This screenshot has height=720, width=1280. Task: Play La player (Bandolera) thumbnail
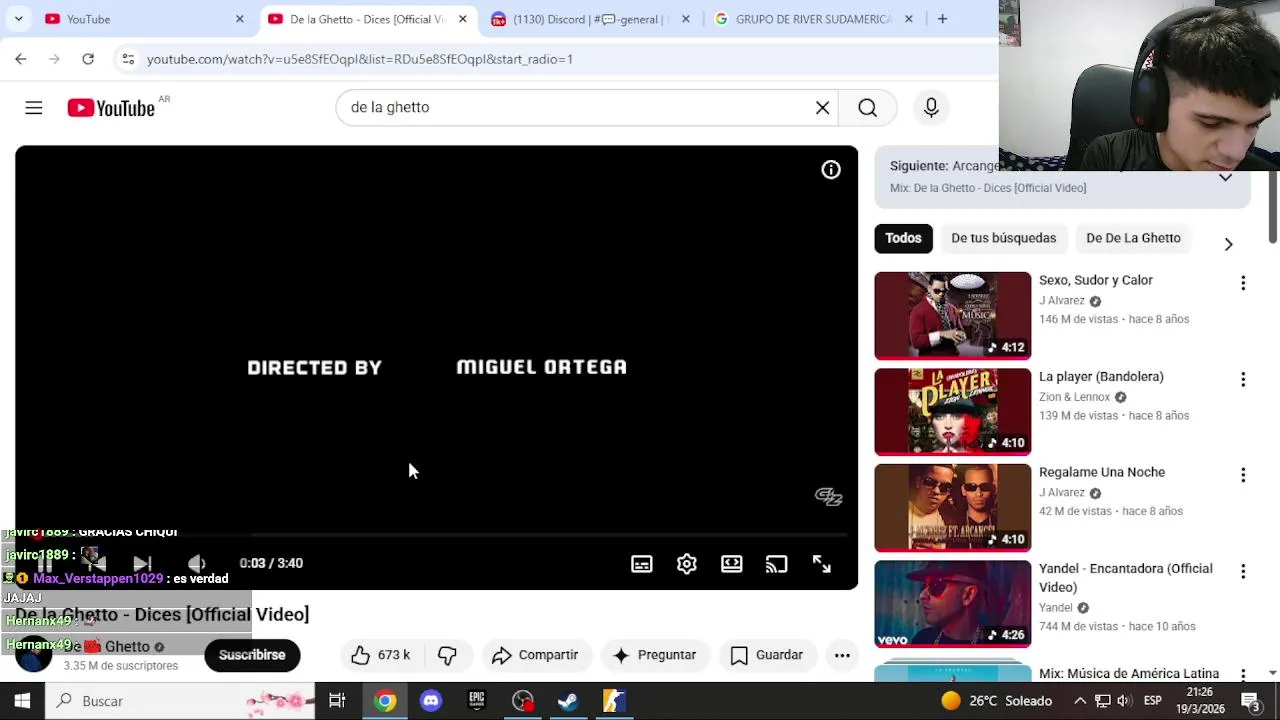pyautogui.click(x=953, y=411)
